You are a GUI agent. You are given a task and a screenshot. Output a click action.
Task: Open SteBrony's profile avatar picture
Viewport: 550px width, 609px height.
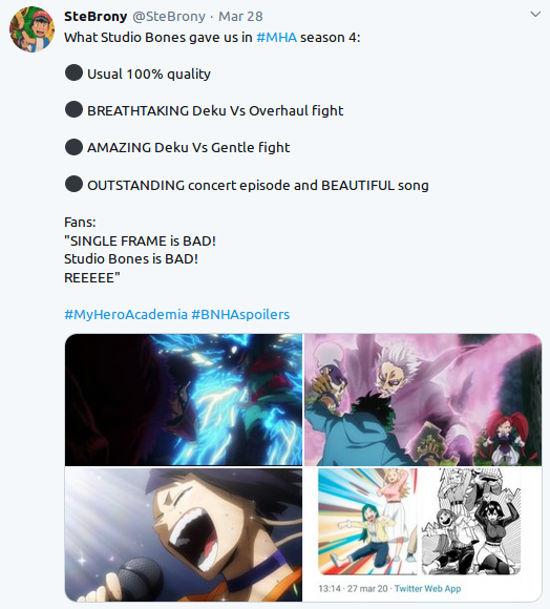pyautogui.click(x=32, y=30)
